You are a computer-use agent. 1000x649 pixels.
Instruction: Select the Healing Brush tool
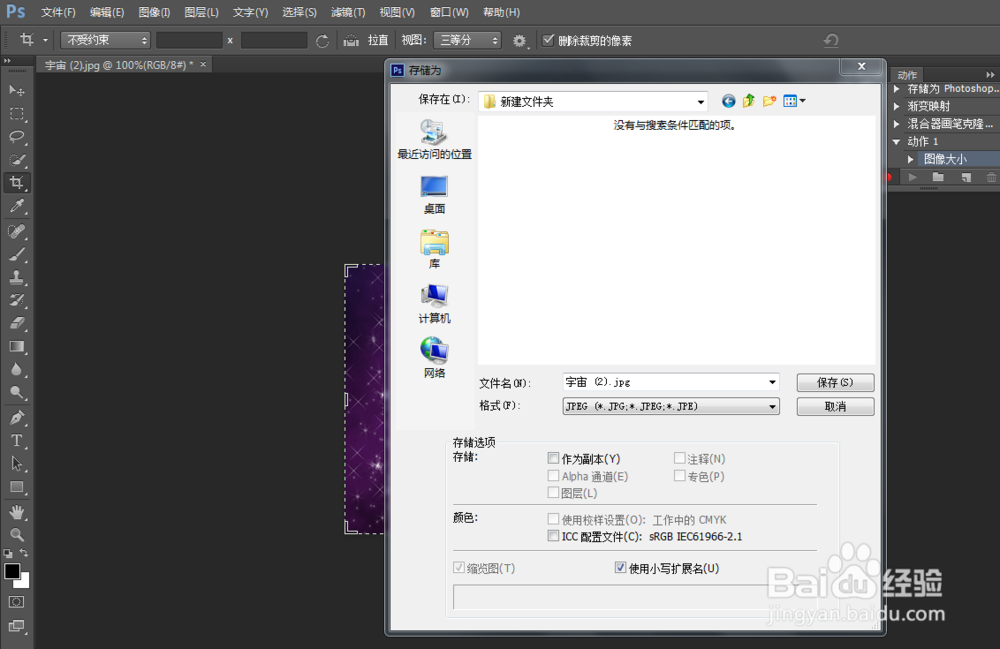tap(17, 231)
